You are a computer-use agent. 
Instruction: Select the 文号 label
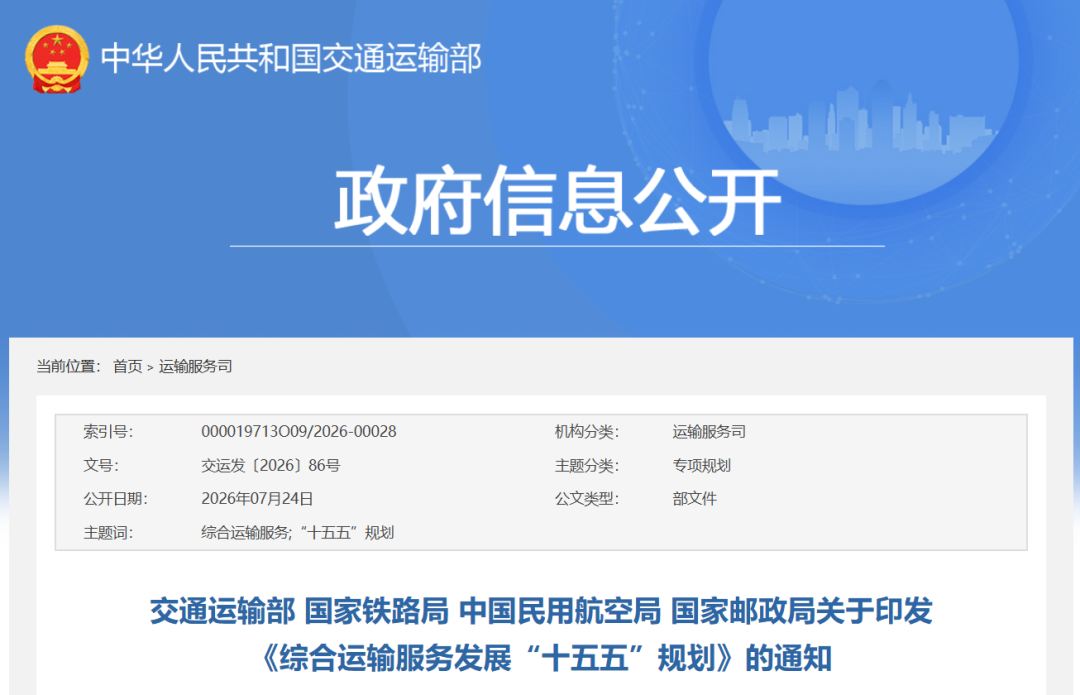point(101,466)
